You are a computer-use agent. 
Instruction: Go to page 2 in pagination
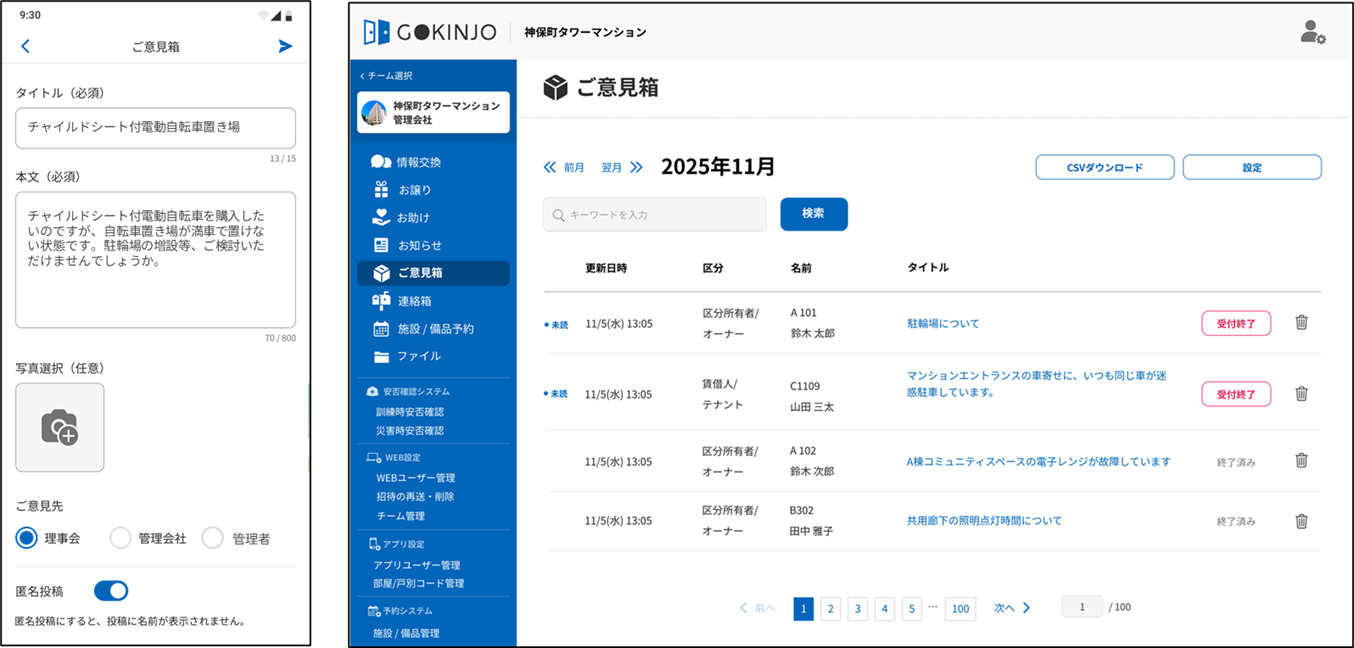[830, 609]
